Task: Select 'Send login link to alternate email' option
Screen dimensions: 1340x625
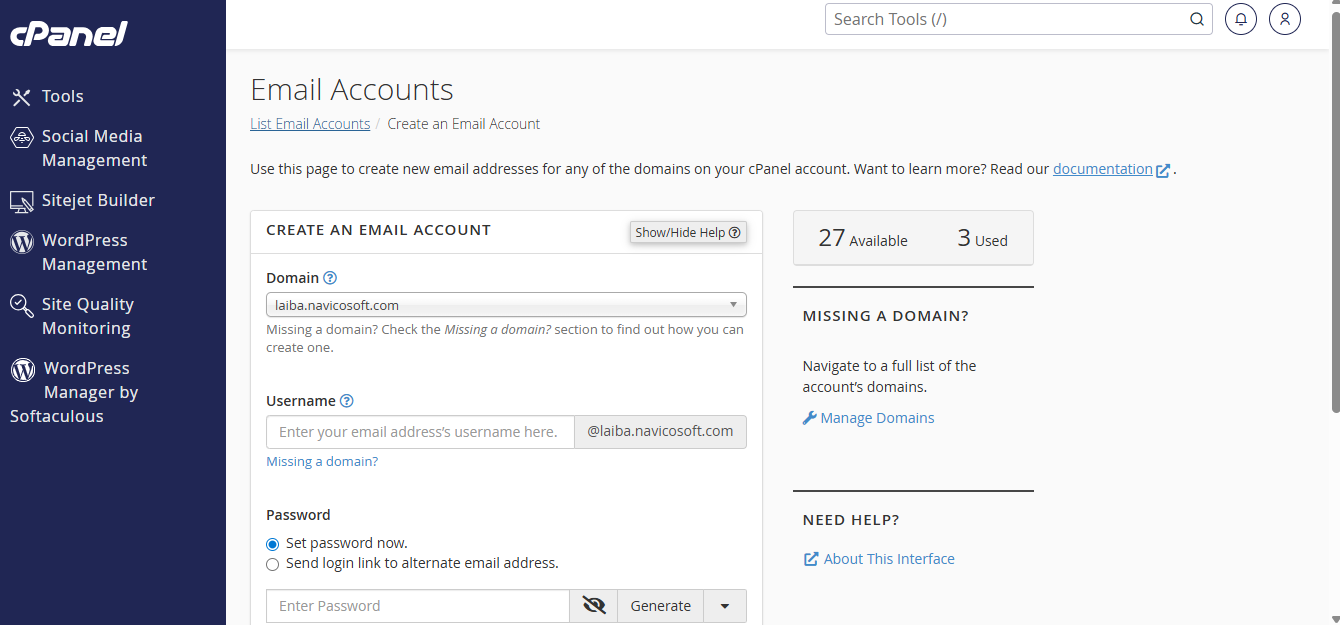Action: [273, 564]
